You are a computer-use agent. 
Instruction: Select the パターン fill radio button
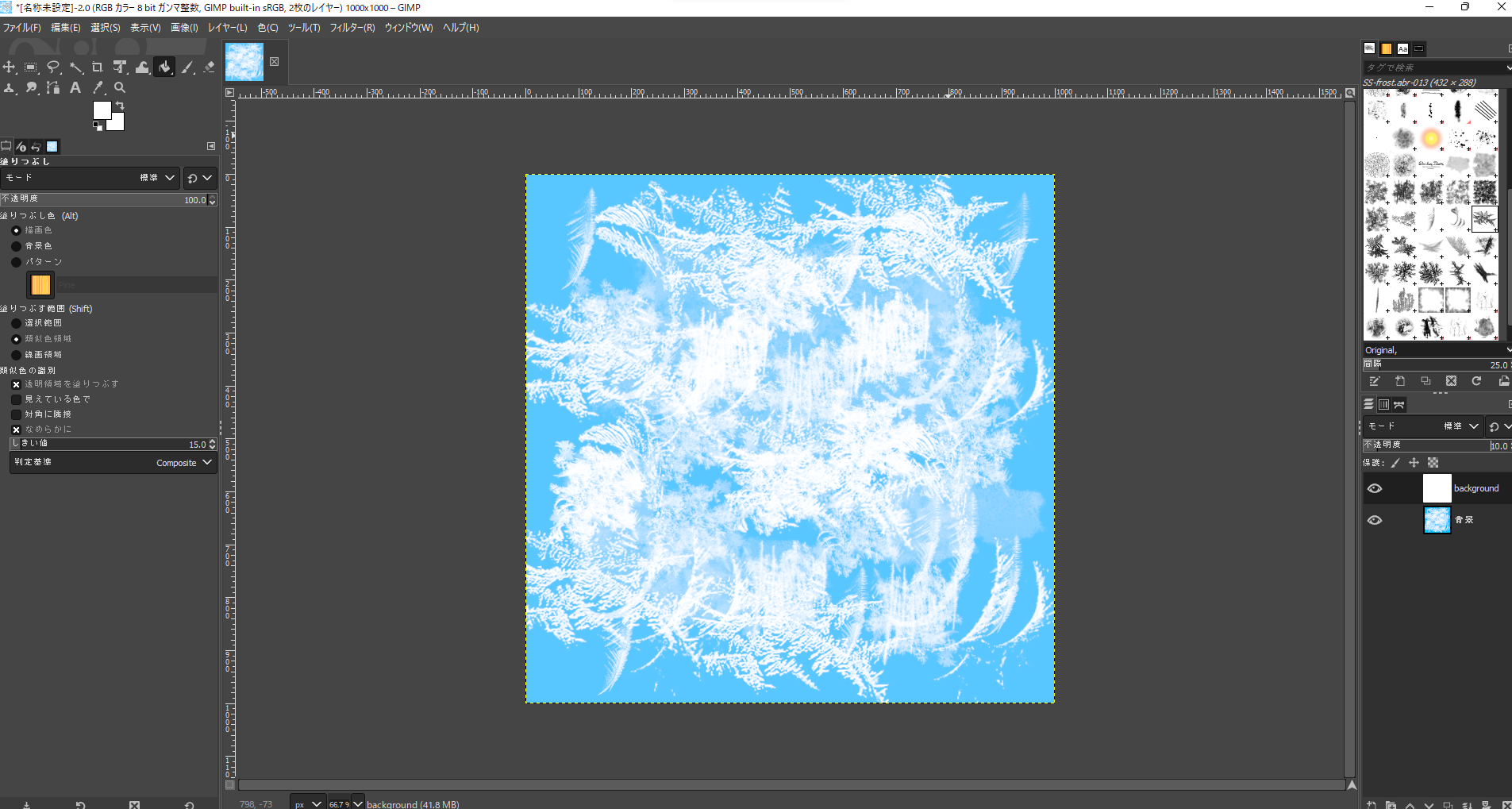tap(17, 262)
